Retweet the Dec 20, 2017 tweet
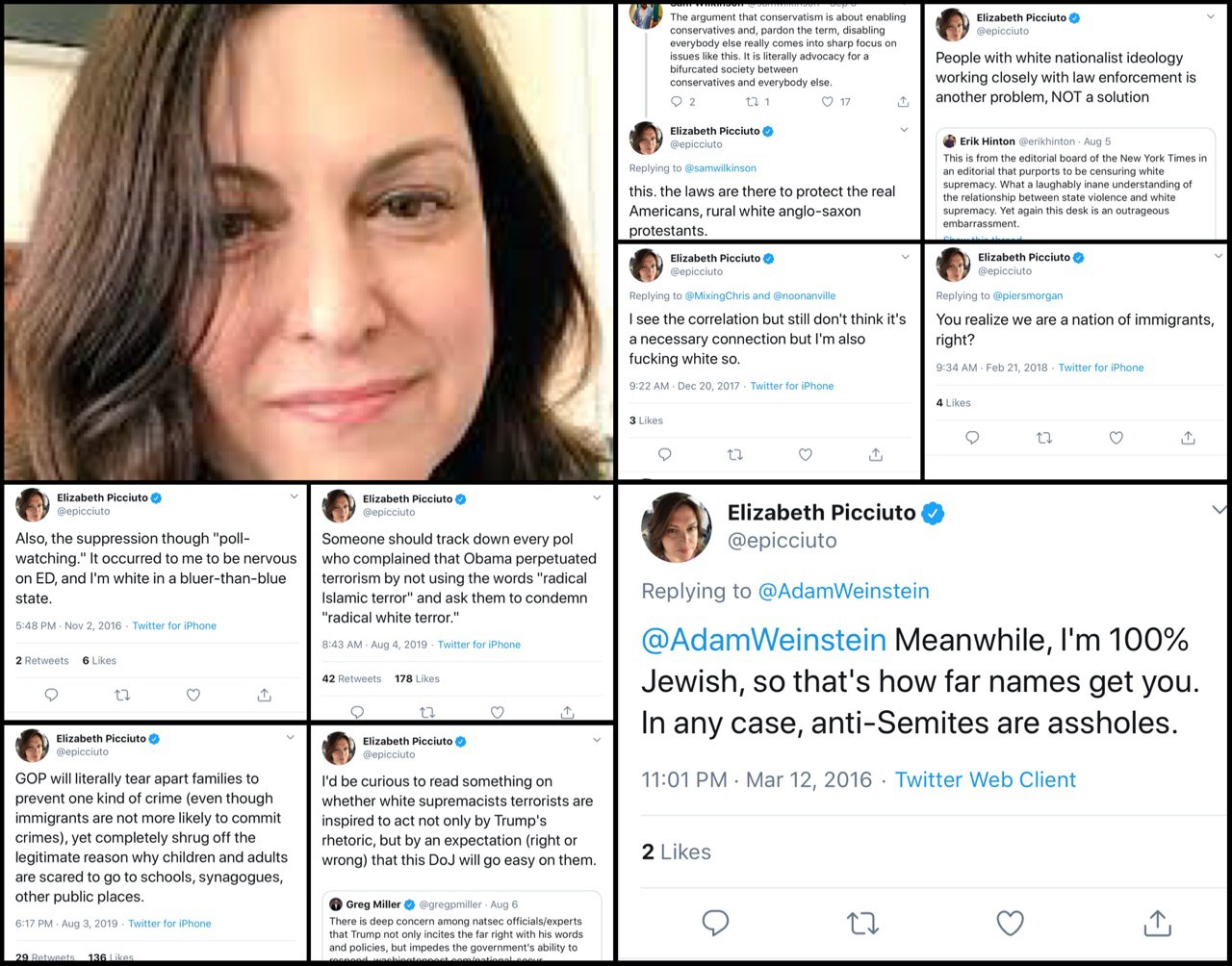The height and width of the screenshot is (966, 1232). coord(734,455)
